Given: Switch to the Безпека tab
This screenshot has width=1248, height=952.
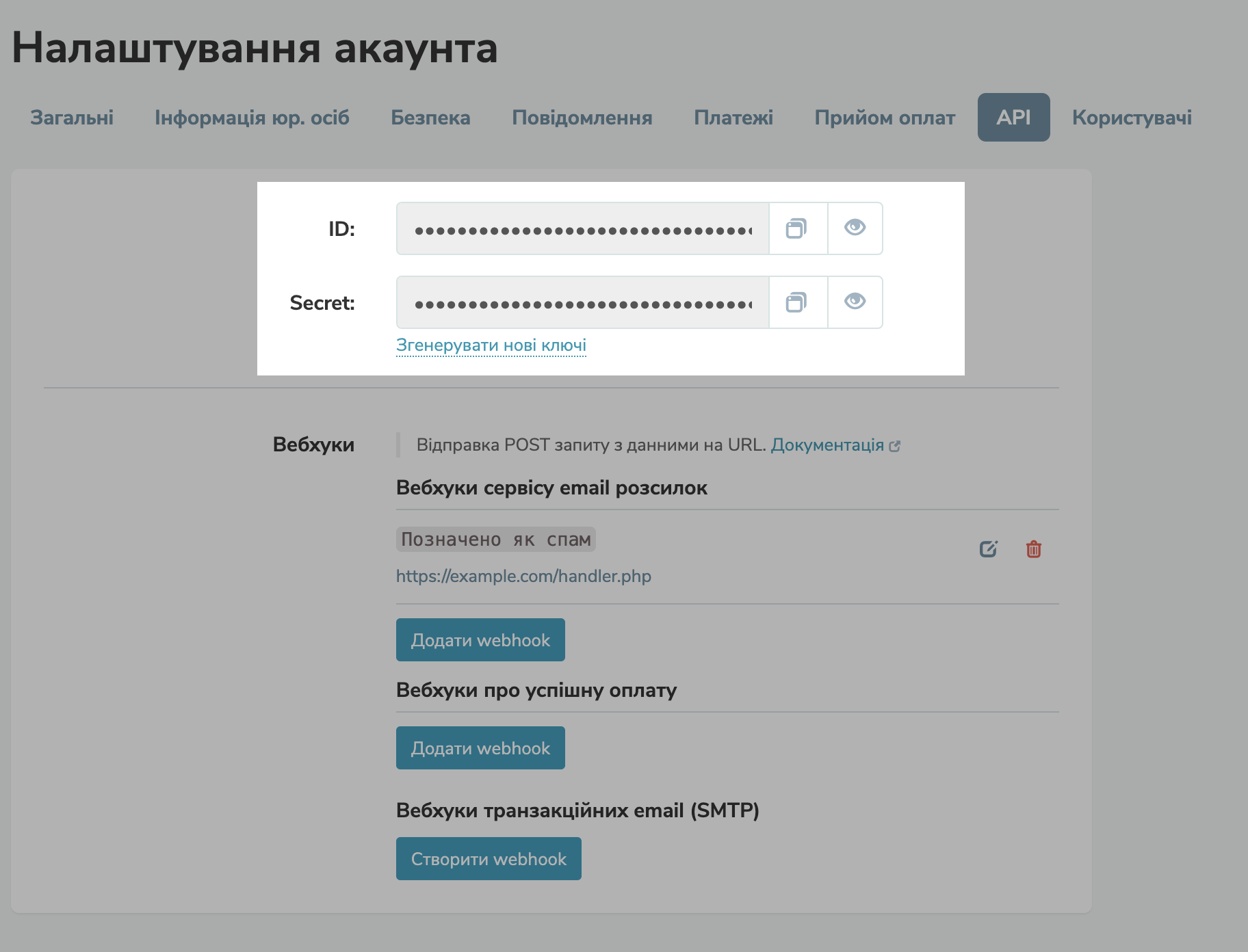Looking at the screenshot, I should [430, 117].
